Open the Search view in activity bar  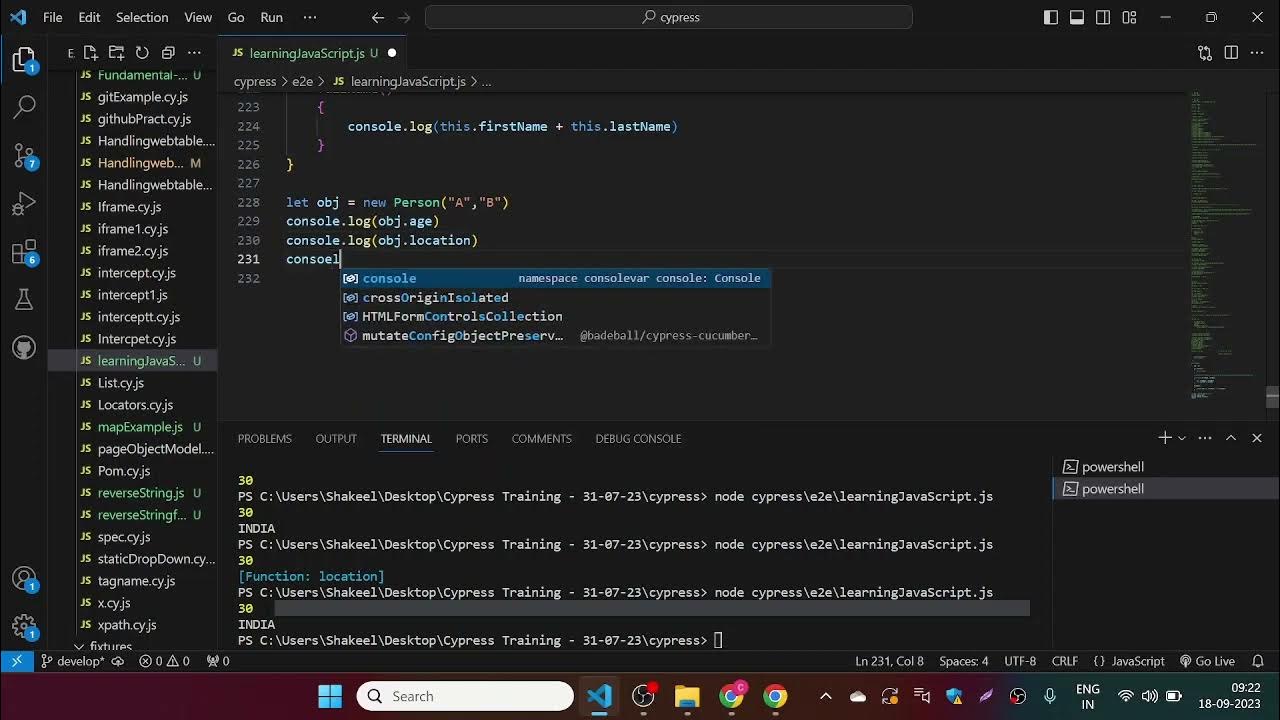pyautogui.click(x=24, y=106)
